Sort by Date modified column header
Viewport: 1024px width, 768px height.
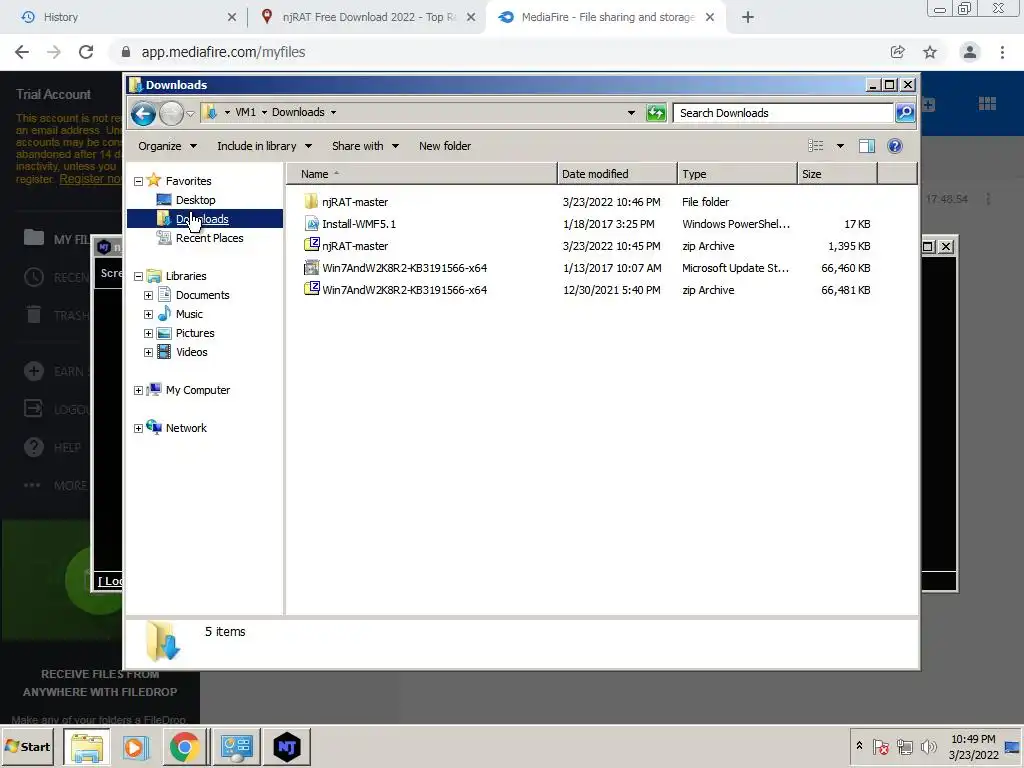tap(616, 174)
